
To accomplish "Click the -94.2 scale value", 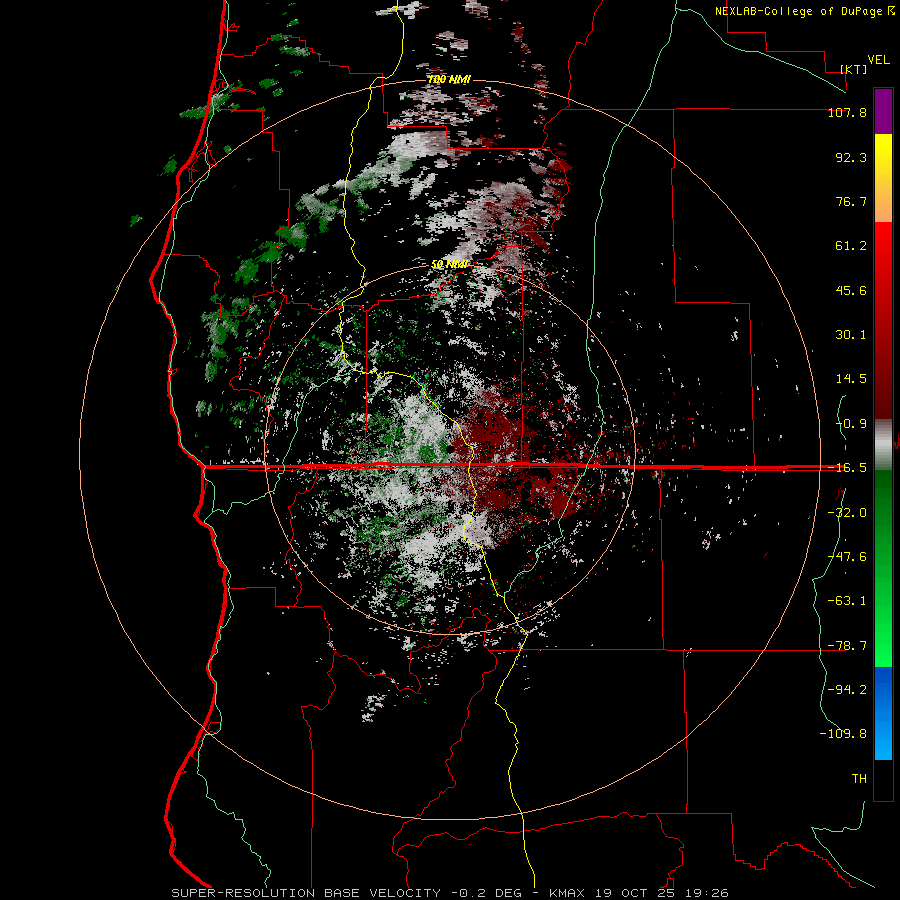I will click(847, 689).
